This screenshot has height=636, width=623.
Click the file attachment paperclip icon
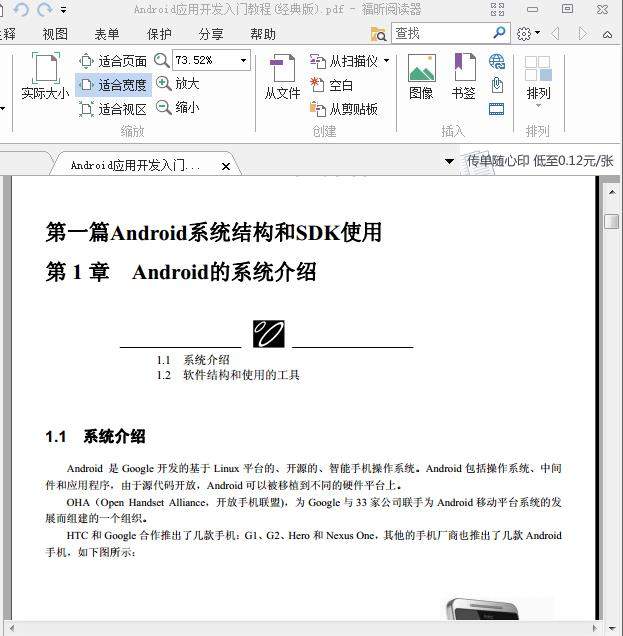pyautogui.click(x=497, y=85)
